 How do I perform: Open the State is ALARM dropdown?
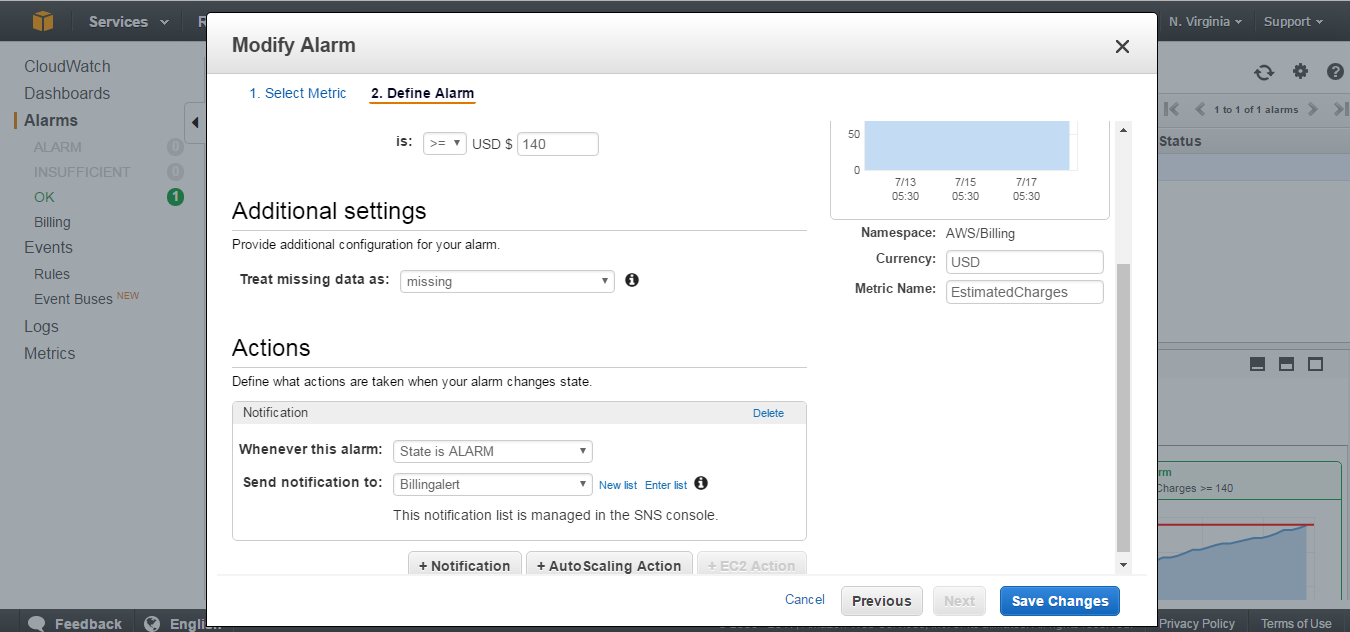[x=493, y=451]
